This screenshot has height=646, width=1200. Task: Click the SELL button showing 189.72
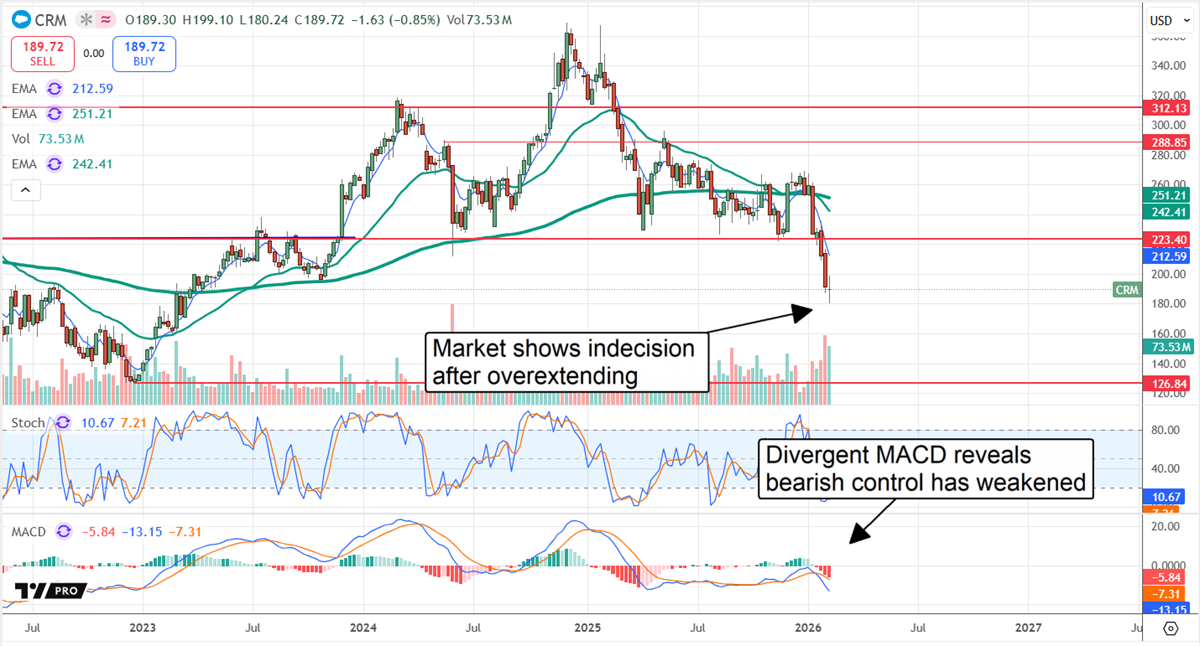pyautogui.click(x=41, y=53)
